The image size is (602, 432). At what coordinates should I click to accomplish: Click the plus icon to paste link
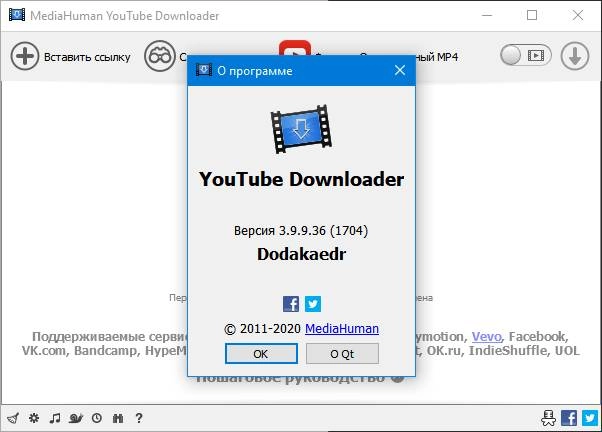pyautogui.click(x=25, y=56)
